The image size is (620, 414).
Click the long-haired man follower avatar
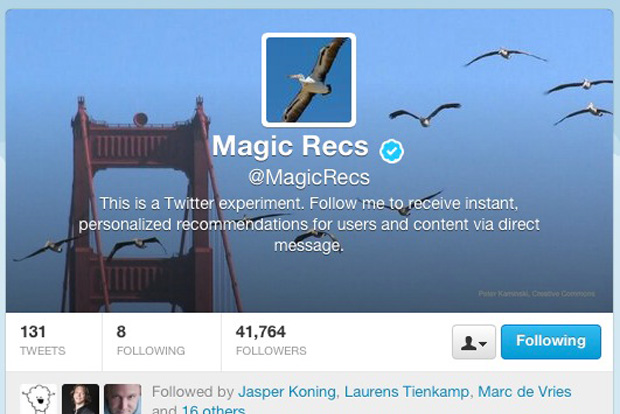pyautogui.click(x=81, y=399)
